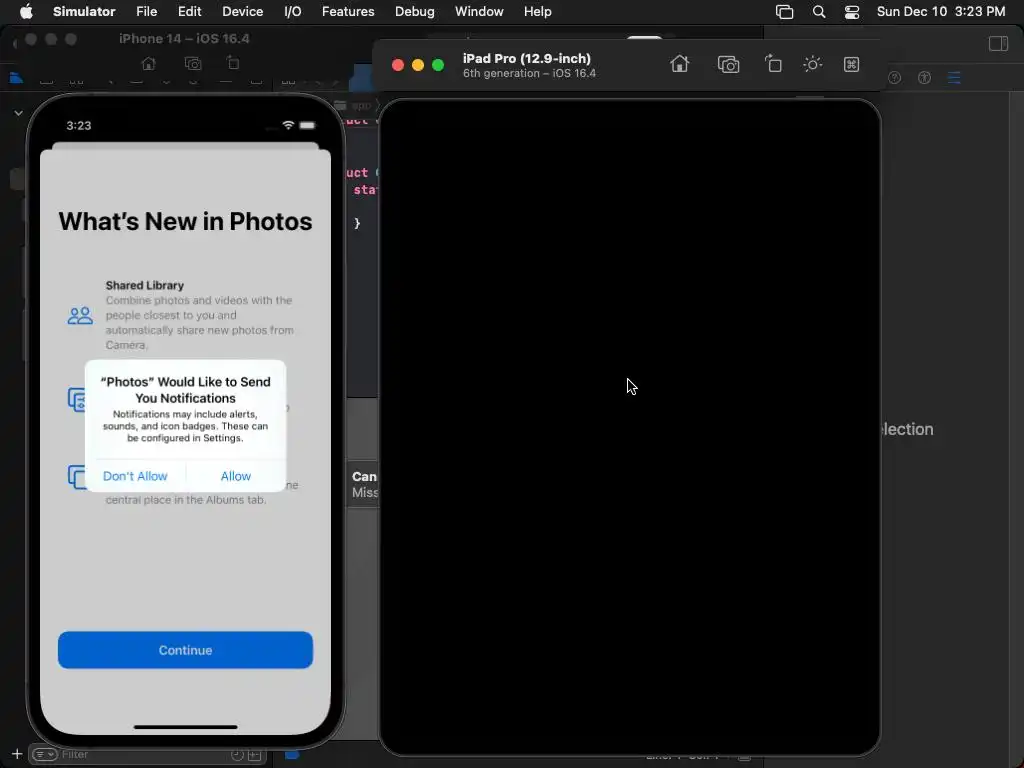The height and width of the screenshot is (768, 1024).
Task: Open the Device menu
Action: pos(242,12)
